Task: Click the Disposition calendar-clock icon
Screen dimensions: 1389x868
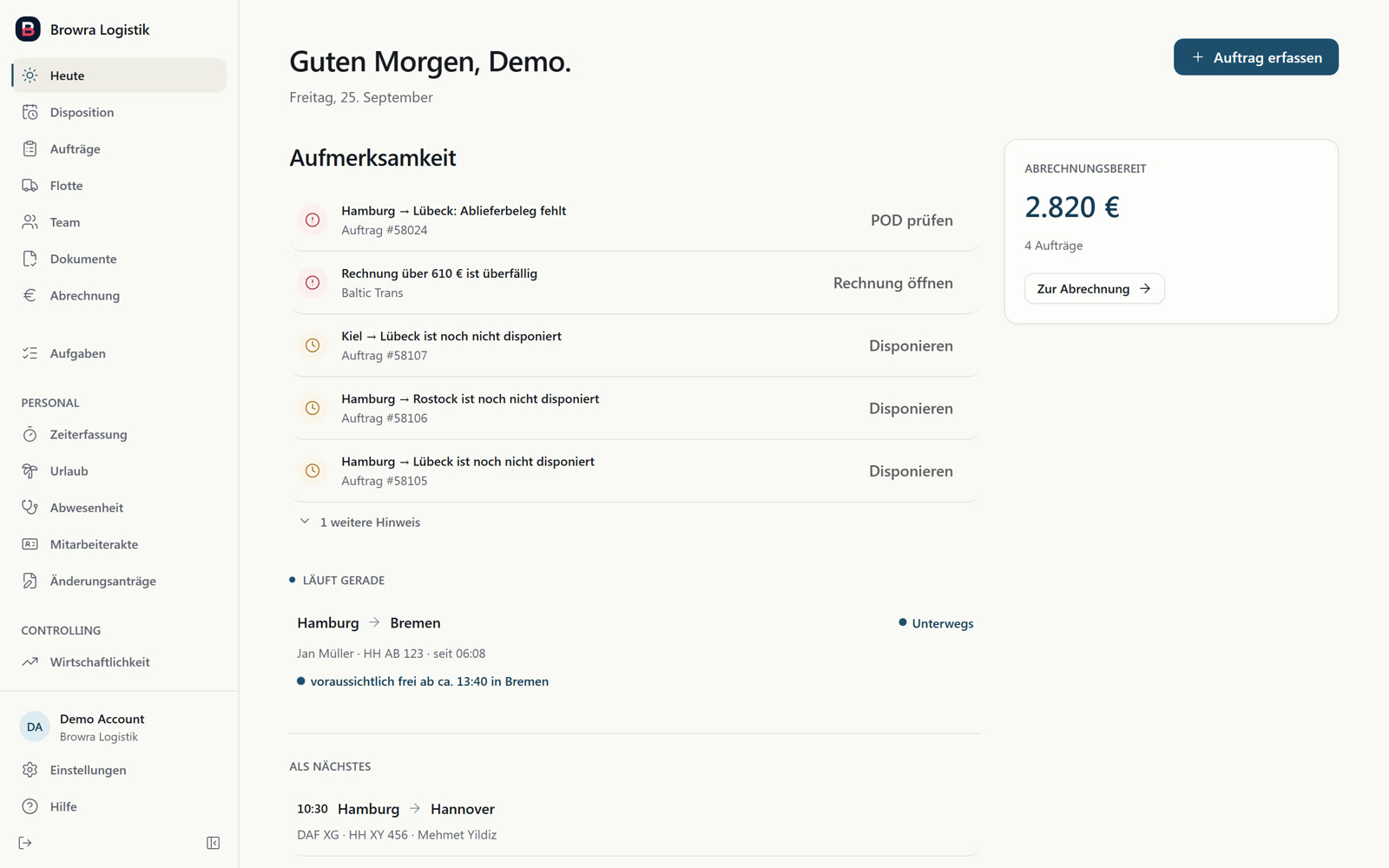Action: click(30, 112)
